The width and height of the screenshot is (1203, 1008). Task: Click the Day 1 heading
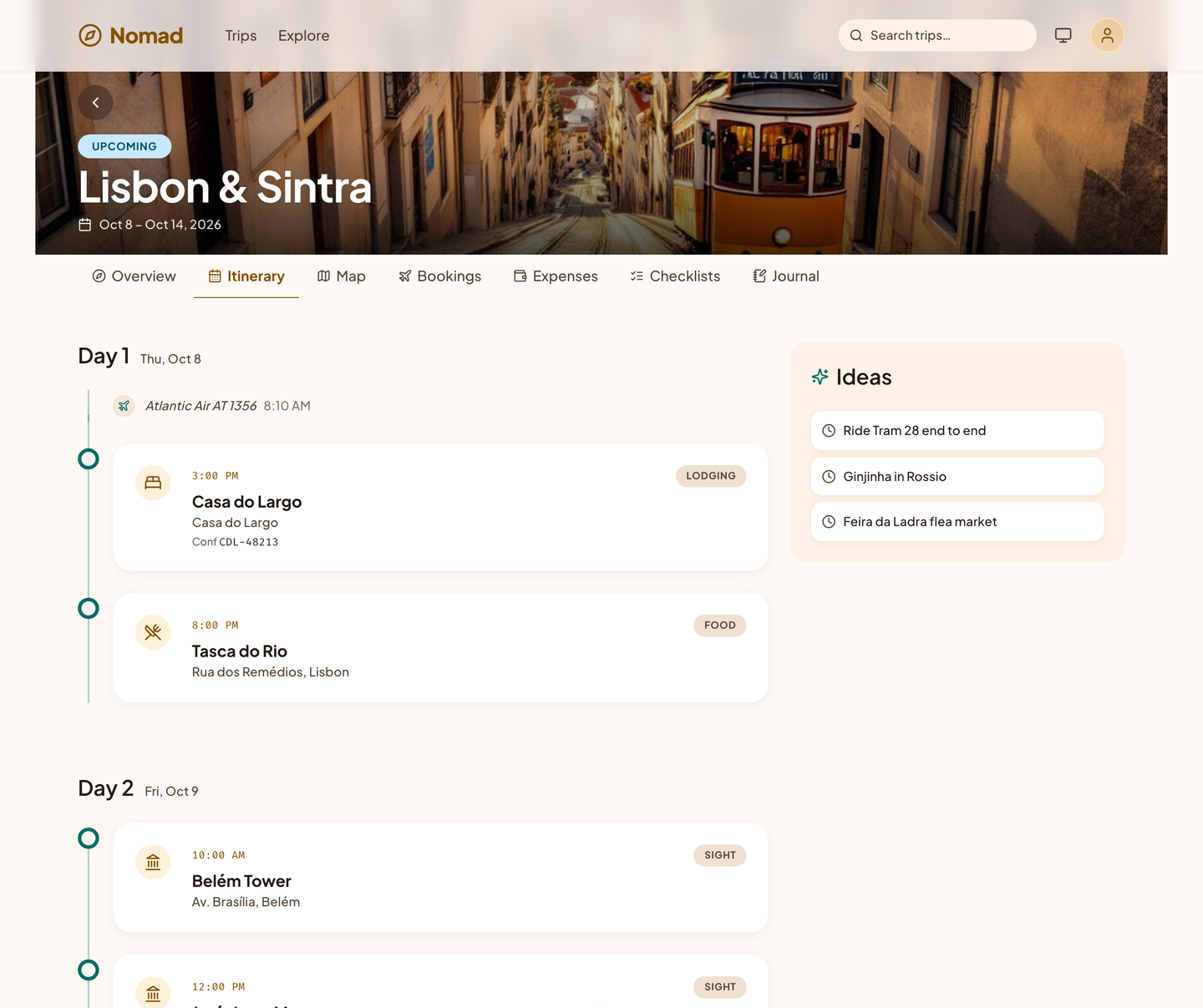[x=104, y=357]
